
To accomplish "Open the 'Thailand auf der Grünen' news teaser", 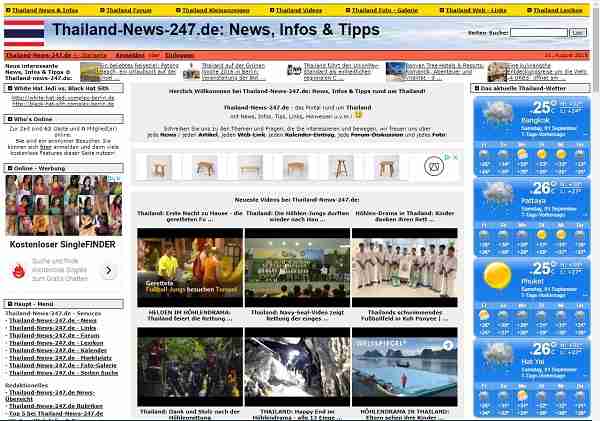I will [x=234, y=72].
